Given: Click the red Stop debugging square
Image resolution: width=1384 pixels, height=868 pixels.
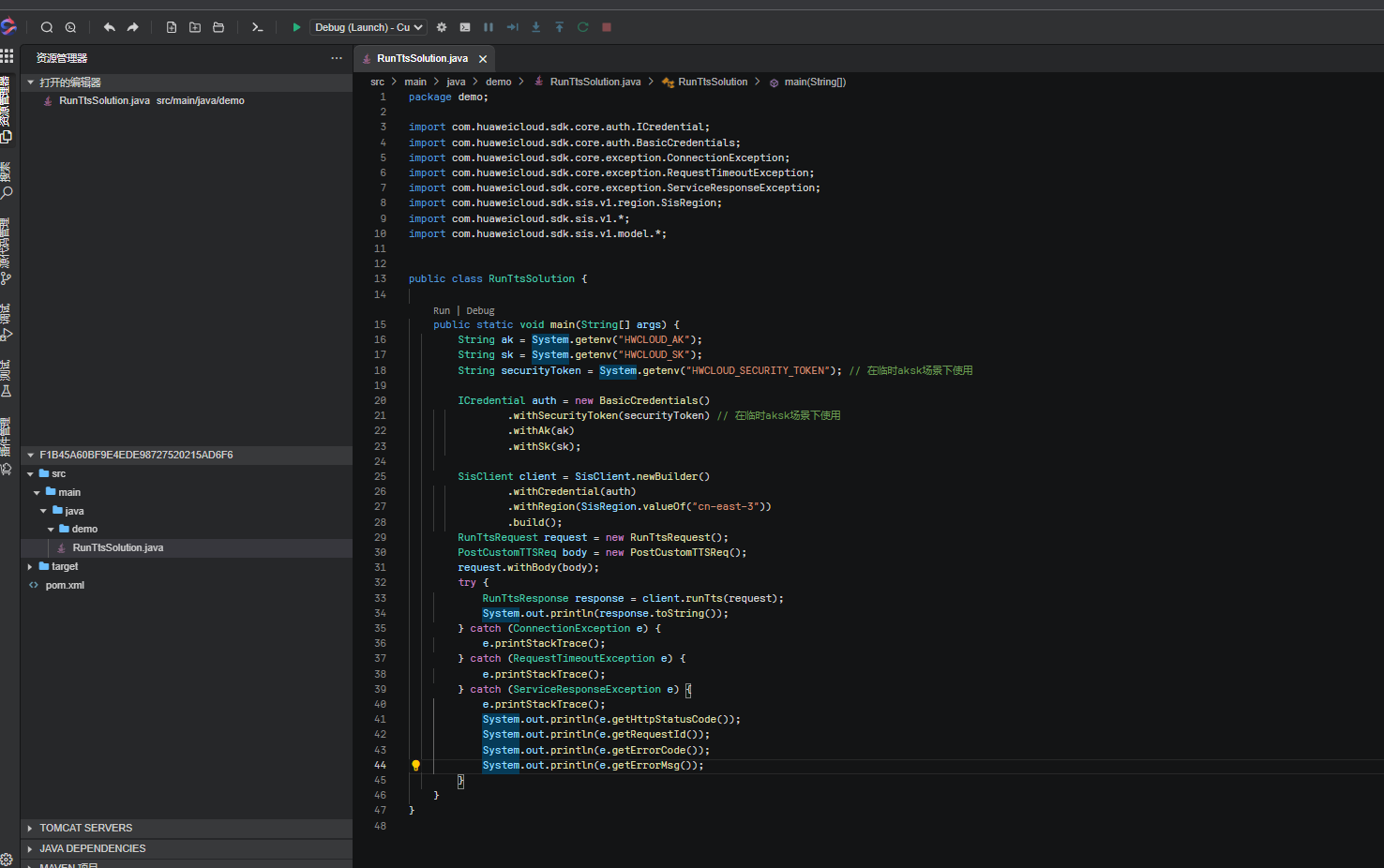Looking at the screenshot, I should [x=607, y=27].
